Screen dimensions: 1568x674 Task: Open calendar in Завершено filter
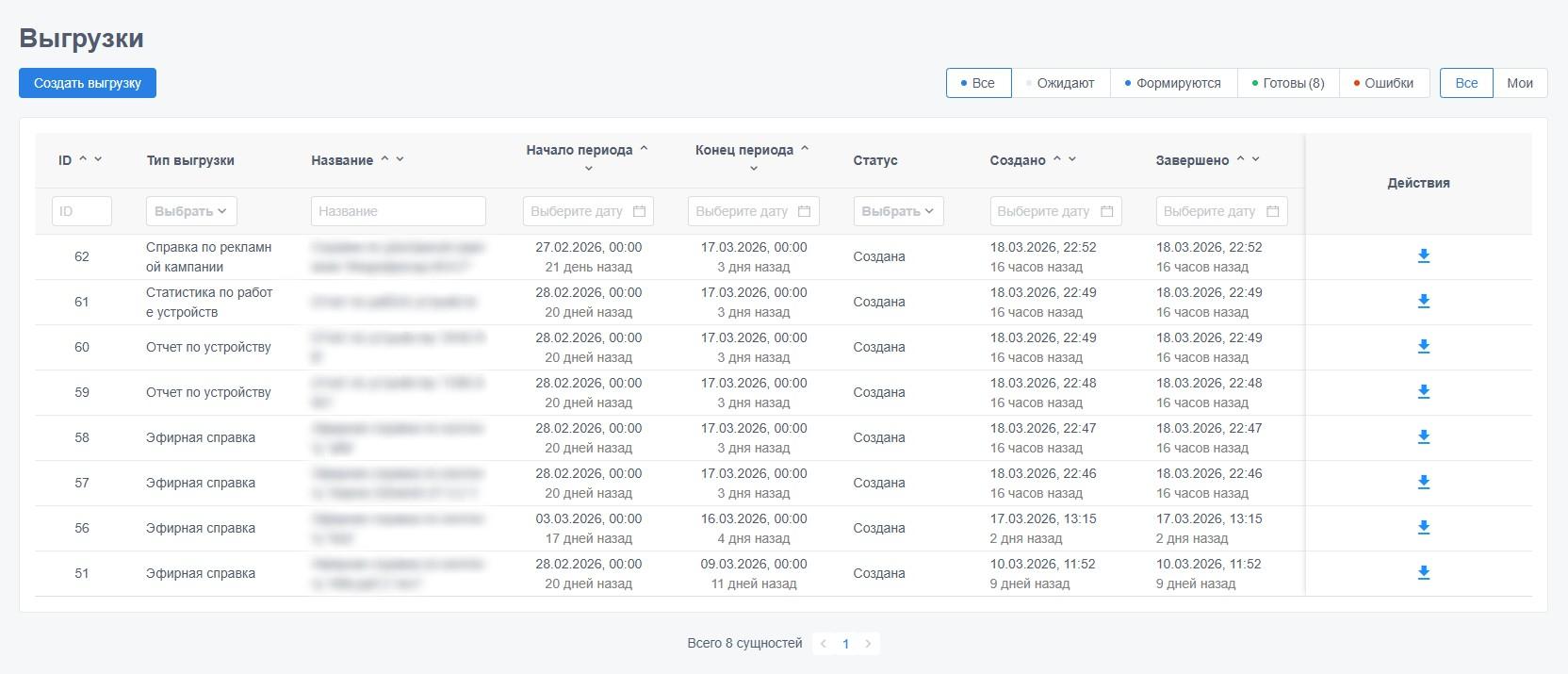[x=1273, y=211]
